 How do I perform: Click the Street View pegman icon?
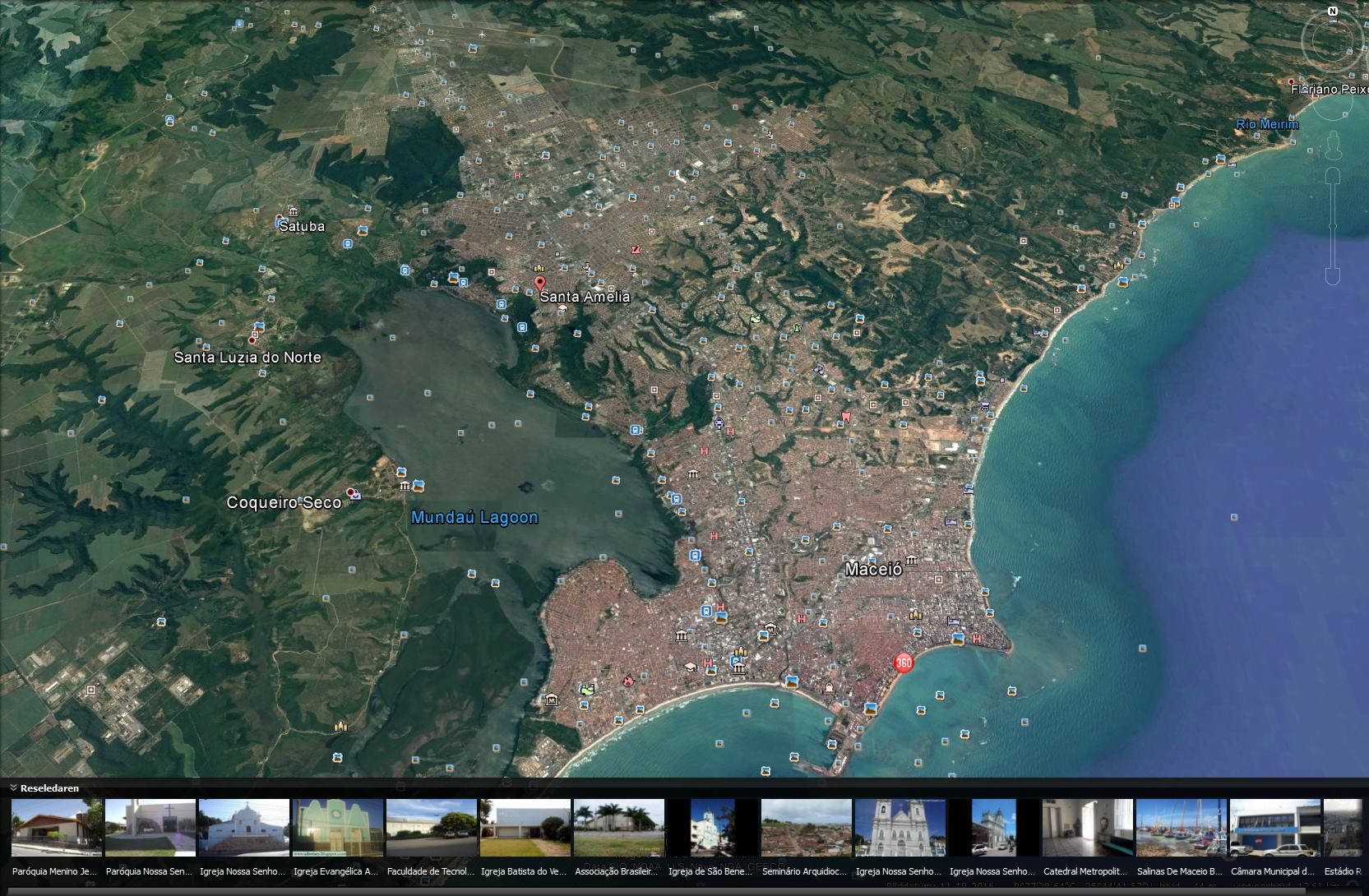tap(1333, 145)
